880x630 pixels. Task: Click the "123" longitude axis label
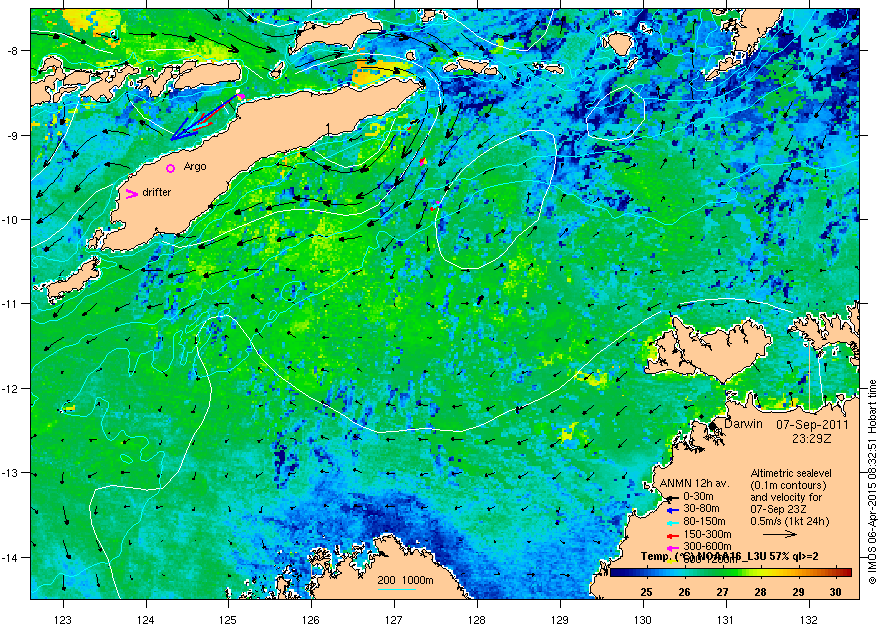(63, 620)
